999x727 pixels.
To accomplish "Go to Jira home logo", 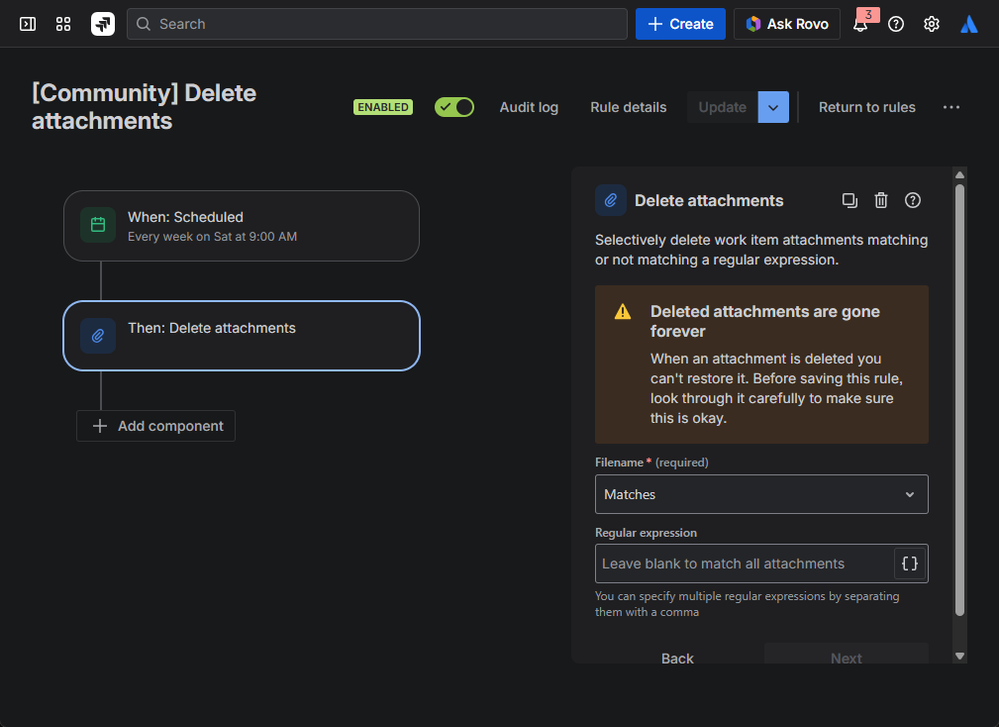I will [x=103, y=24].
